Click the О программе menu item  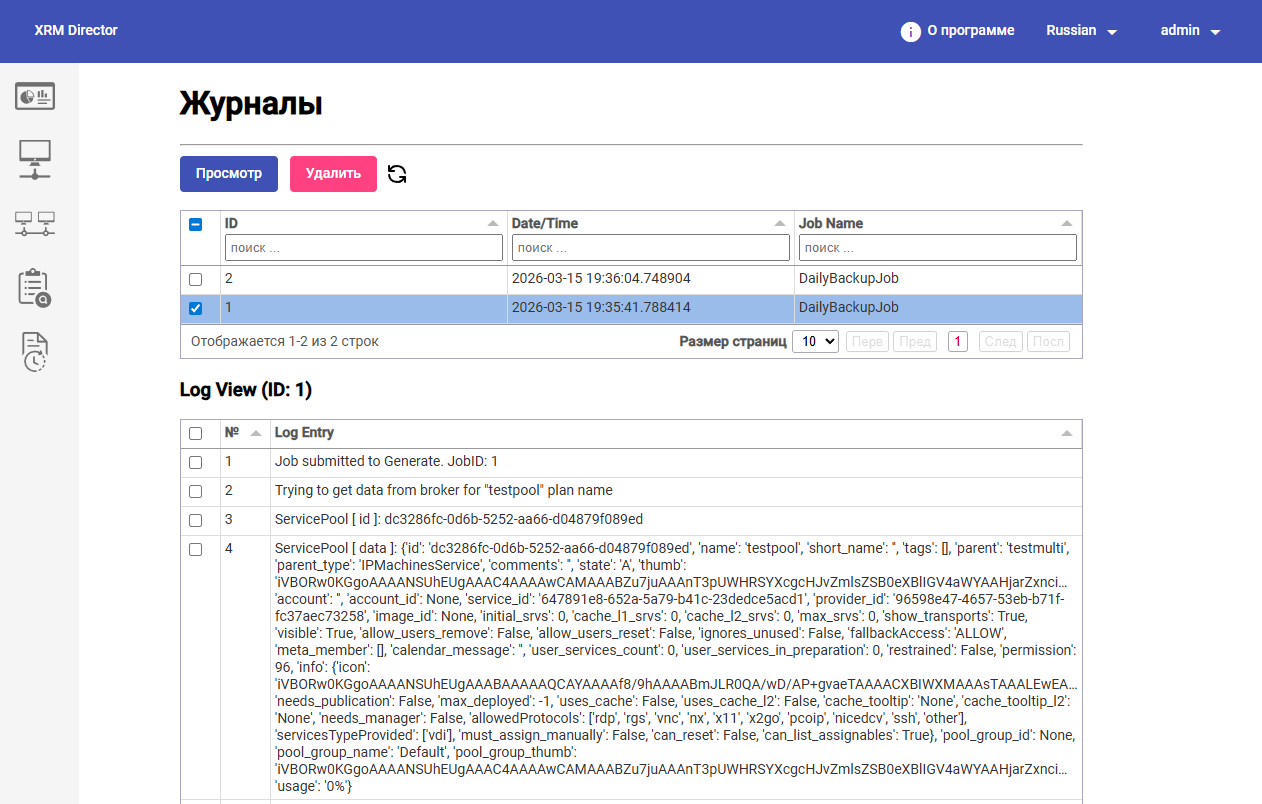[x=971, y=31]
